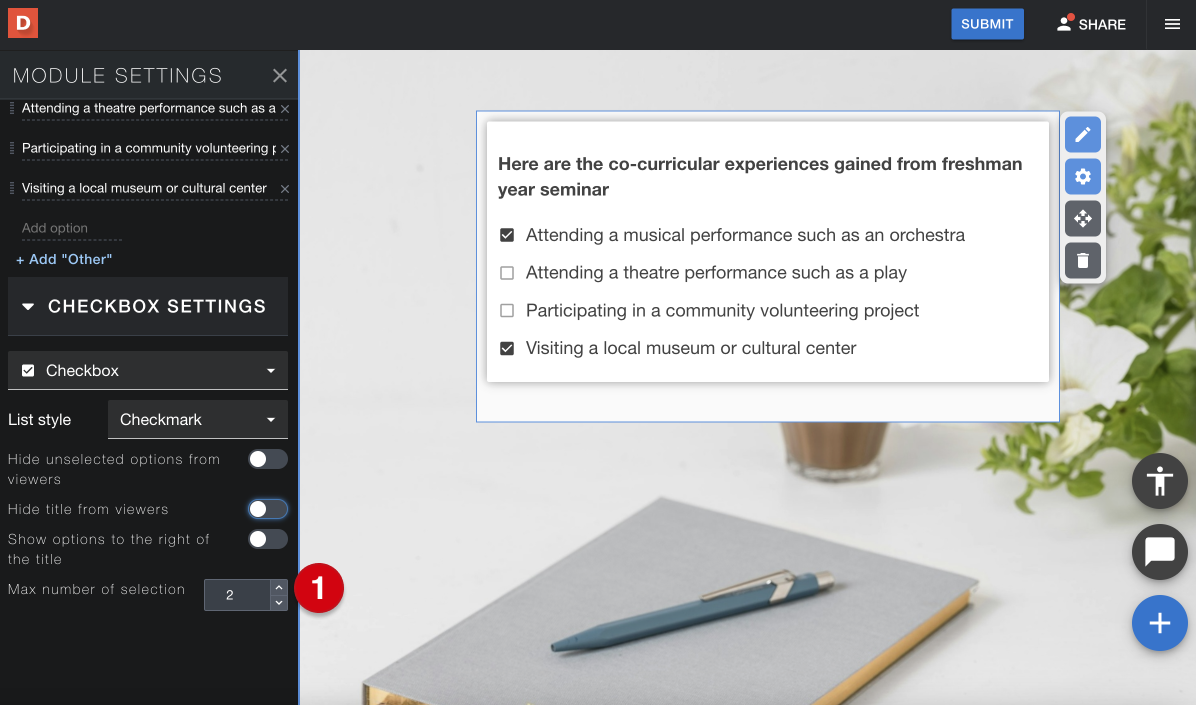
Task: Open the accessibility options button
Action: point(1159,481)
